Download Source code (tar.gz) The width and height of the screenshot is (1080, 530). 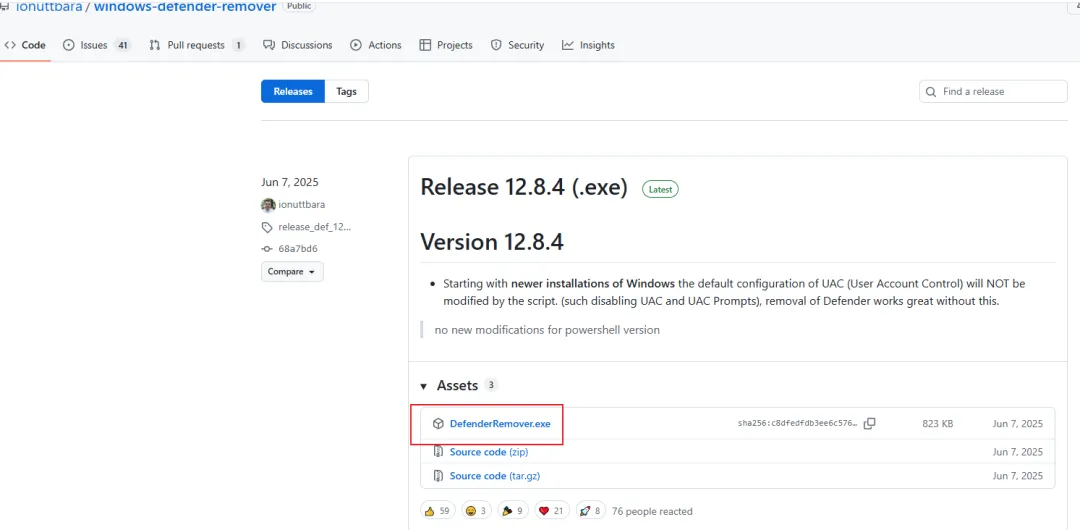coord(495,476)
